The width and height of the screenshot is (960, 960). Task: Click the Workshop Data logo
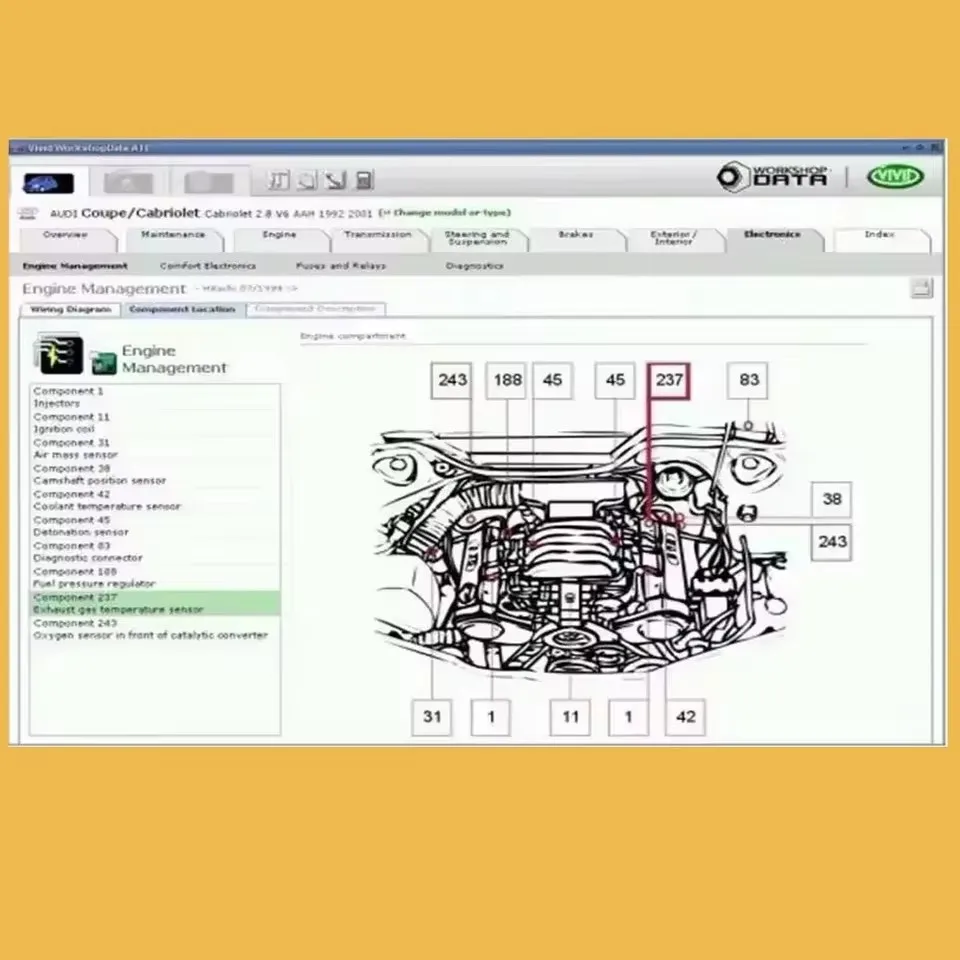click(x=773, y=177)
